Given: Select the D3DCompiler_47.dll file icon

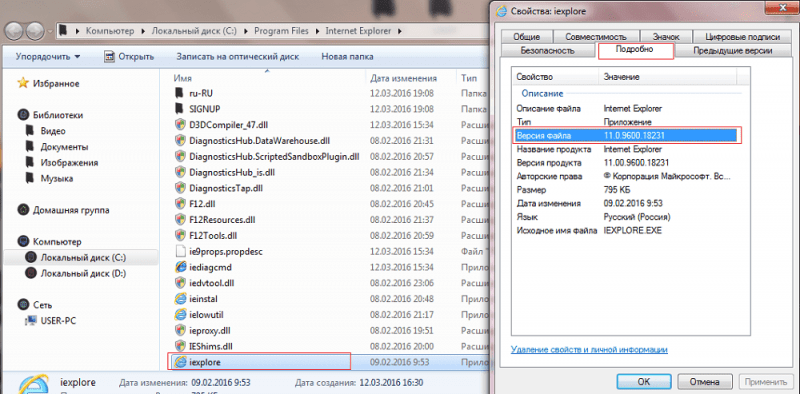Looking at the screenshot, I should [180, 125].
